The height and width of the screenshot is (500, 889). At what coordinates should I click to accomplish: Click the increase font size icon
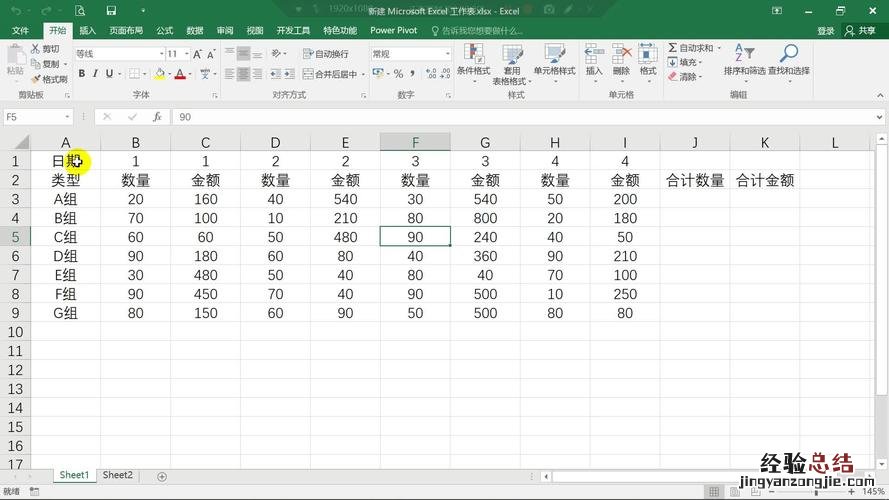[x=197, y=54]
